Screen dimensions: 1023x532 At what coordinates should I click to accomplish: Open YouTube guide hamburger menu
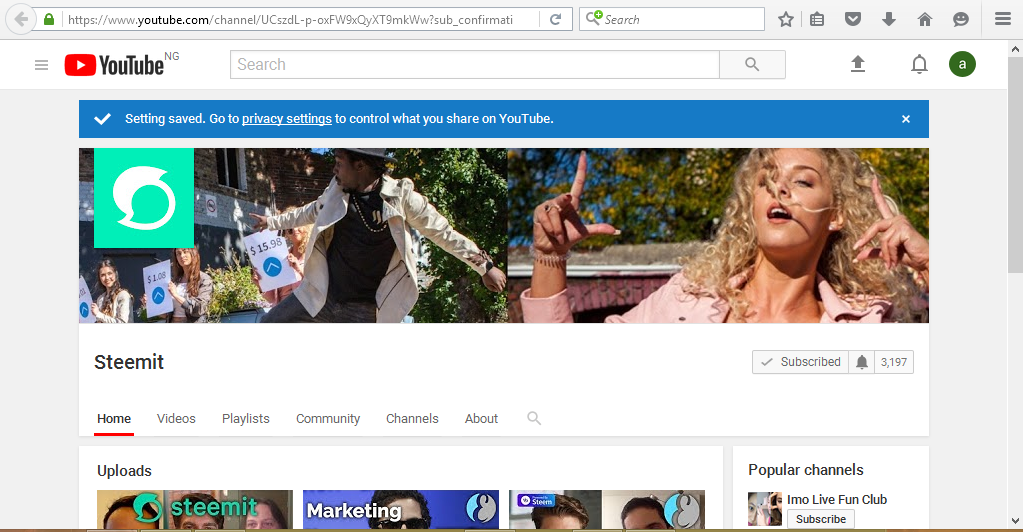[42, 65]
